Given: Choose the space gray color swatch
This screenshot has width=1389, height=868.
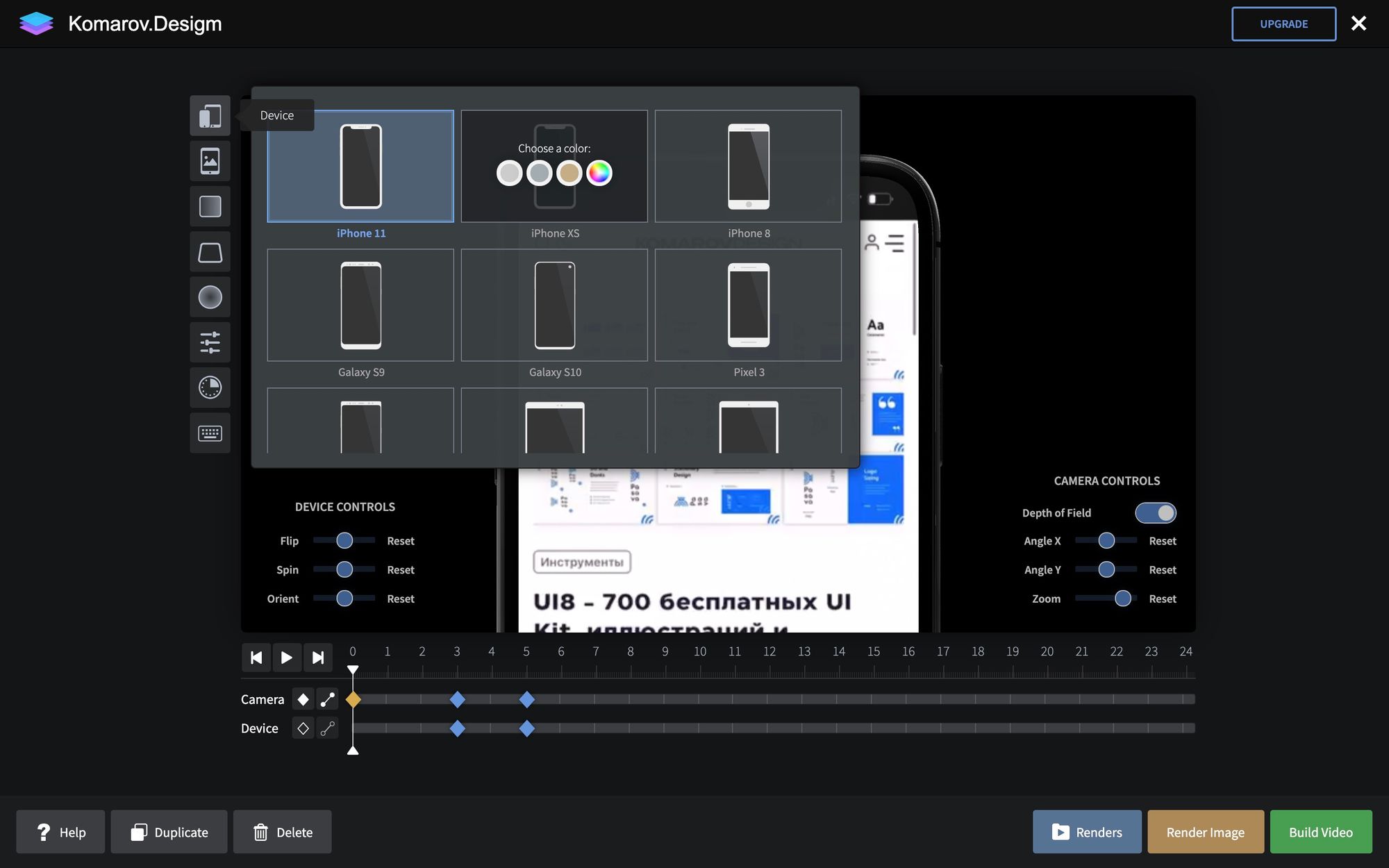Looking at the screenshot, I should tap(539, 173).
